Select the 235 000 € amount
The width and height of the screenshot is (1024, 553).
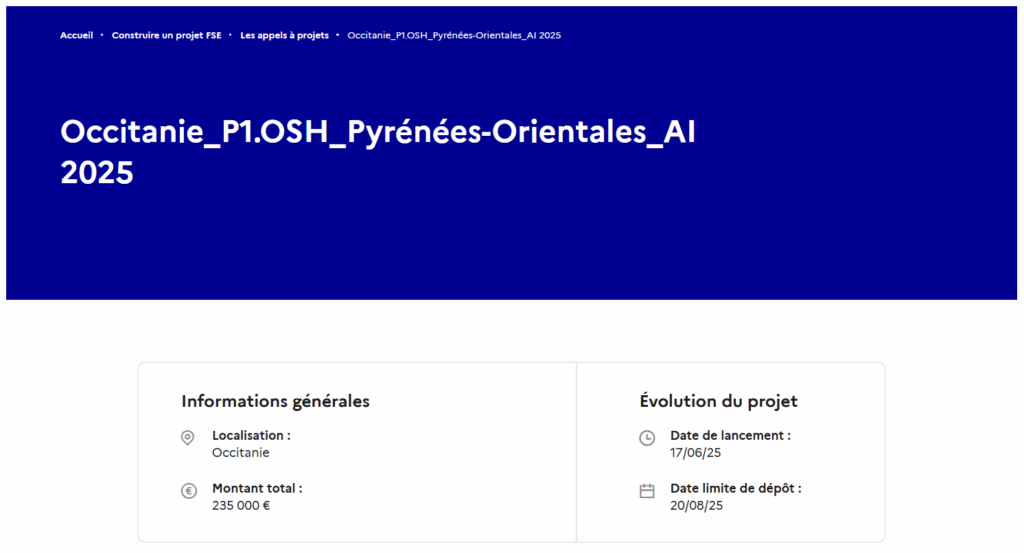(x=241, y=505)
